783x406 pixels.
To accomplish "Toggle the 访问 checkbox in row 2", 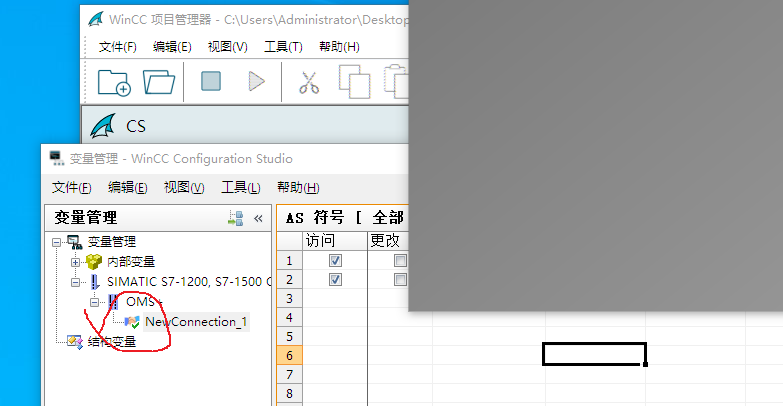I will click(x=335, y=280).
